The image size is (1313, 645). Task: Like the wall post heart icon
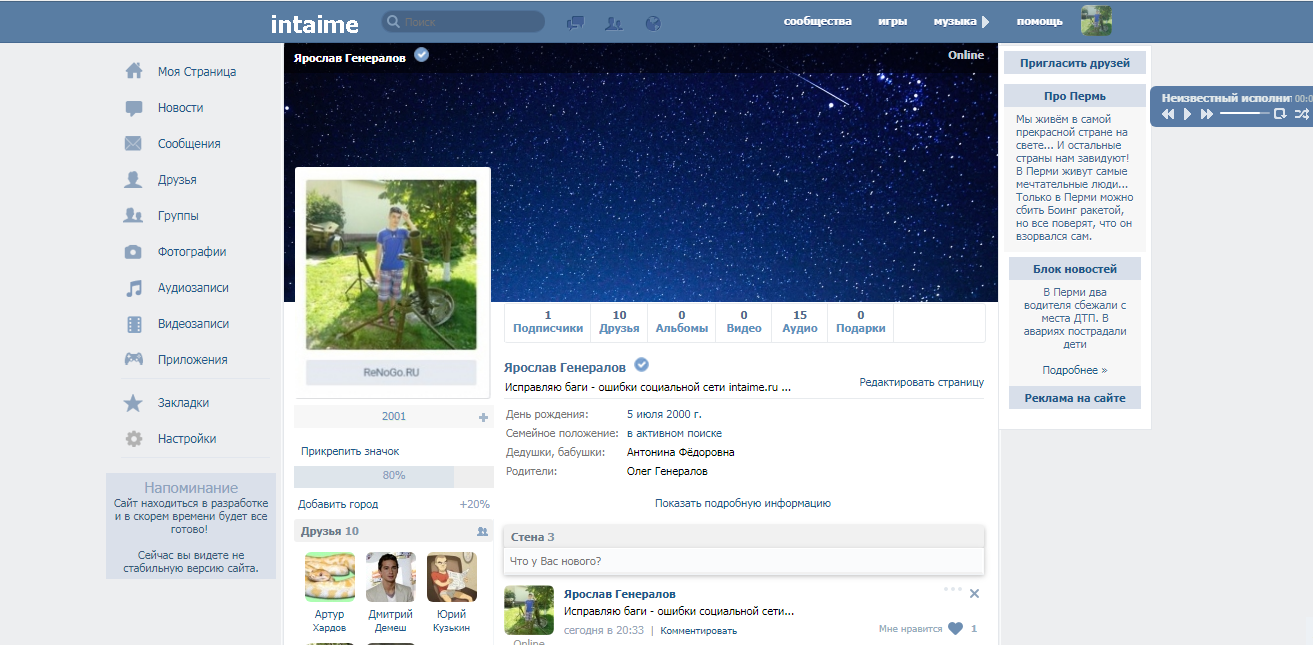(x=955, y=628)
